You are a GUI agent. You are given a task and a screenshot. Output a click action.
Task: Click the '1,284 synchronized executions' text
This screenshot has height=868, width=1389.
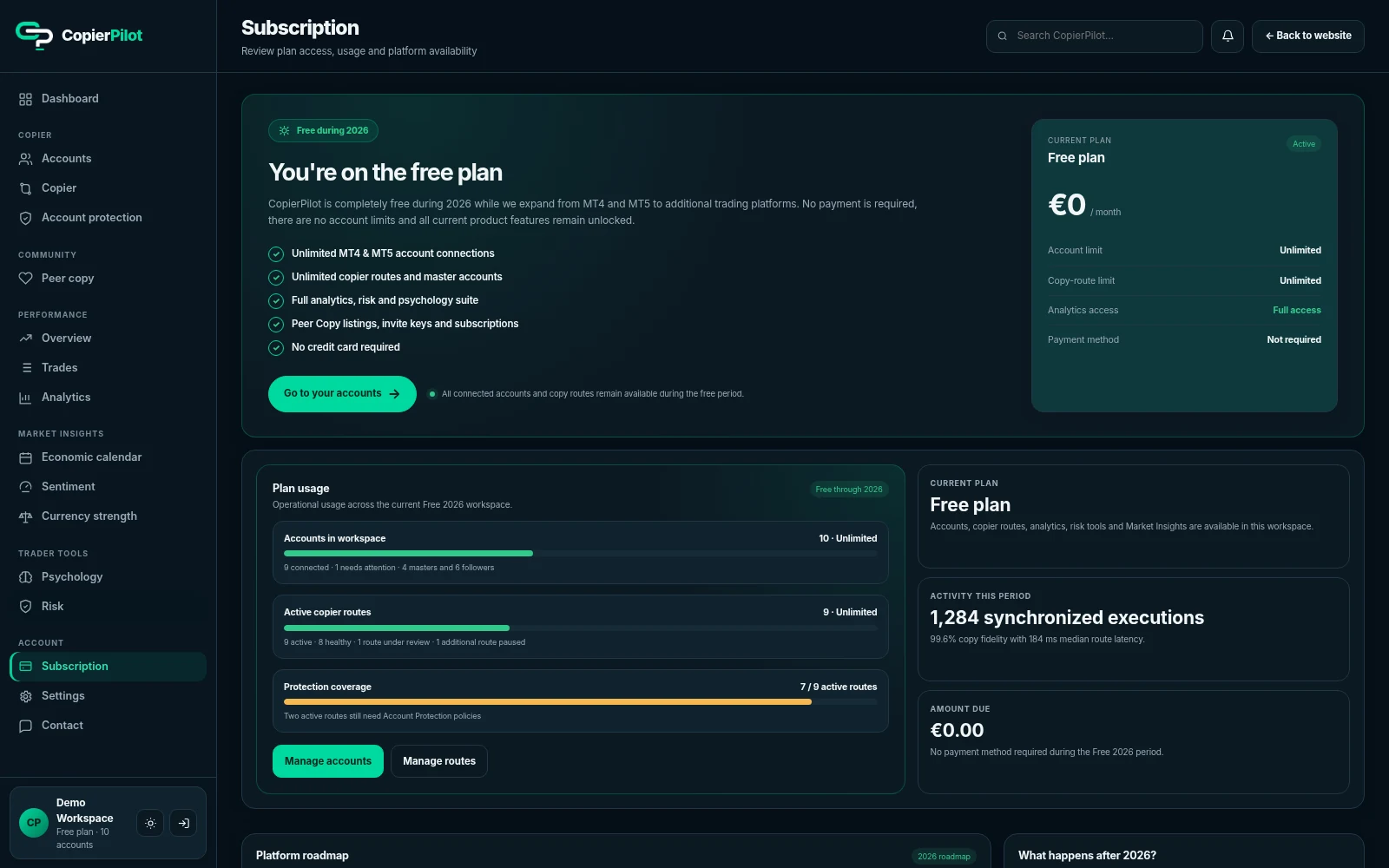click(1067, 618)
